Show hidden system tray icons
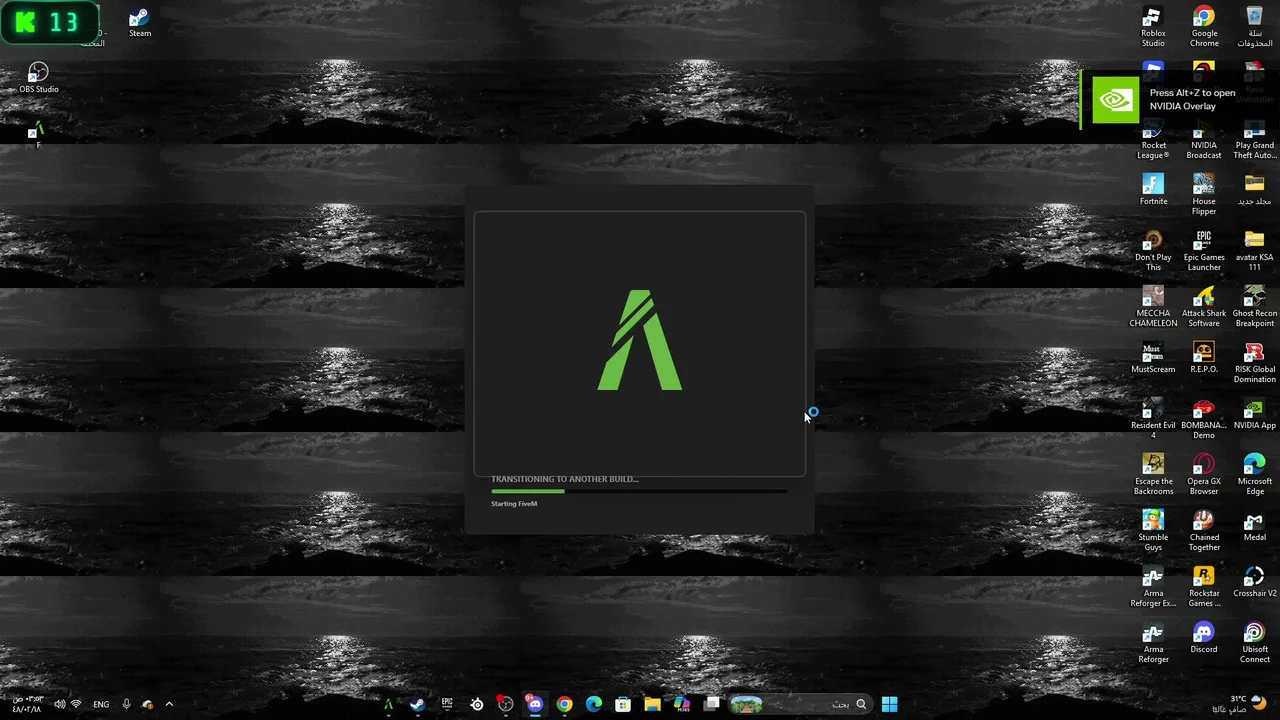 [x=169, y=704]
